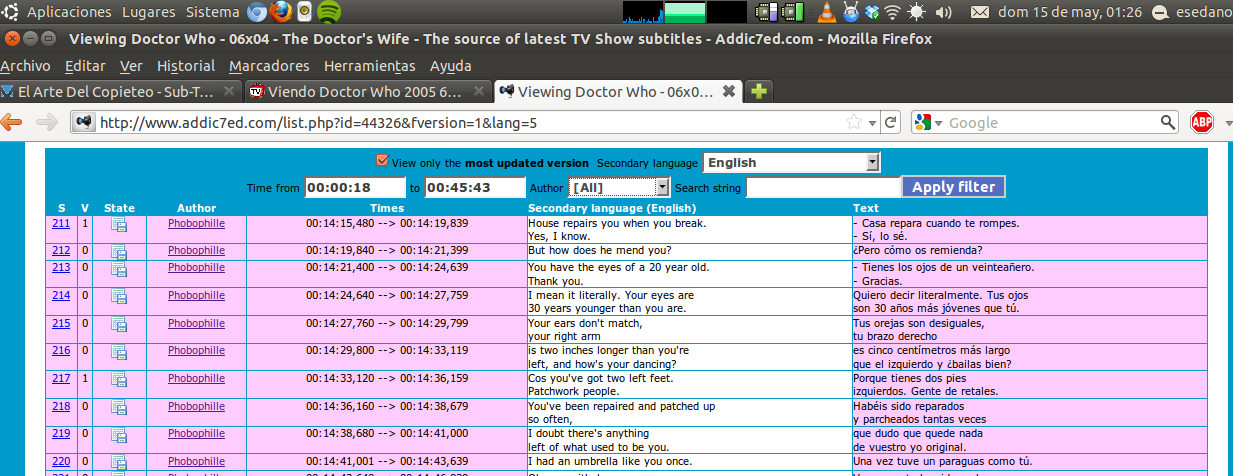Open sequence 218 link
The image size is (1233, 476).
(61, 406)
